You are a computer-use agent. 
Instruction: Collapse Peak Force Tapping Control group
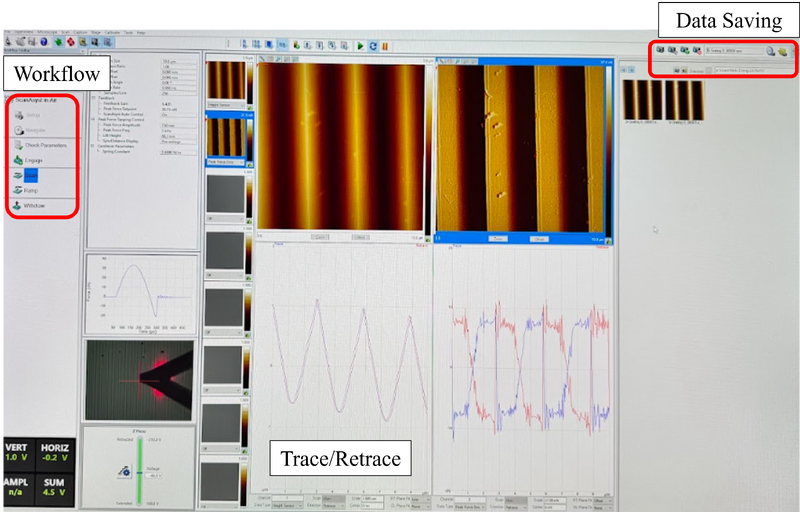pyautogui.click(x=91, y=118)
